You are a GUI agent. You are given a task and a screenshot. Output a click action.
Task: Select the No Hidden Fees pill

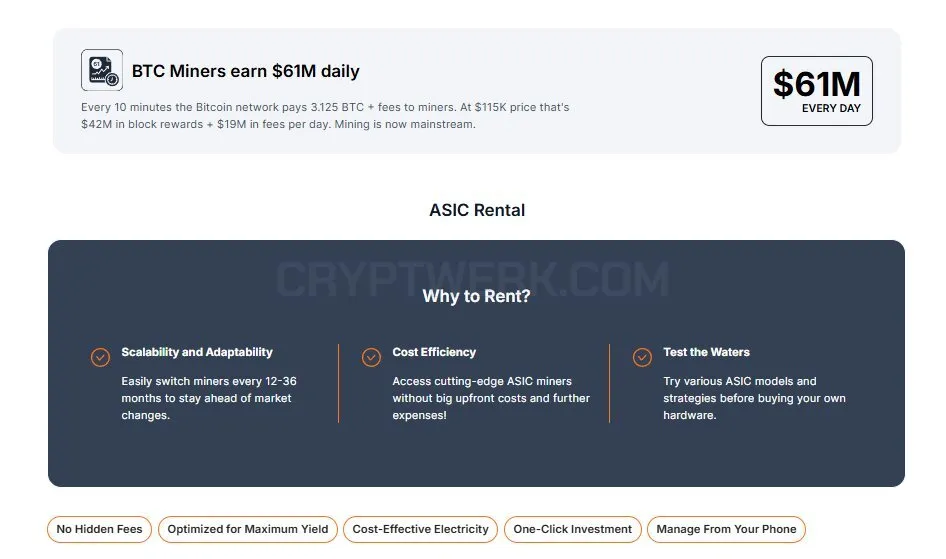(x=100, y=529)
